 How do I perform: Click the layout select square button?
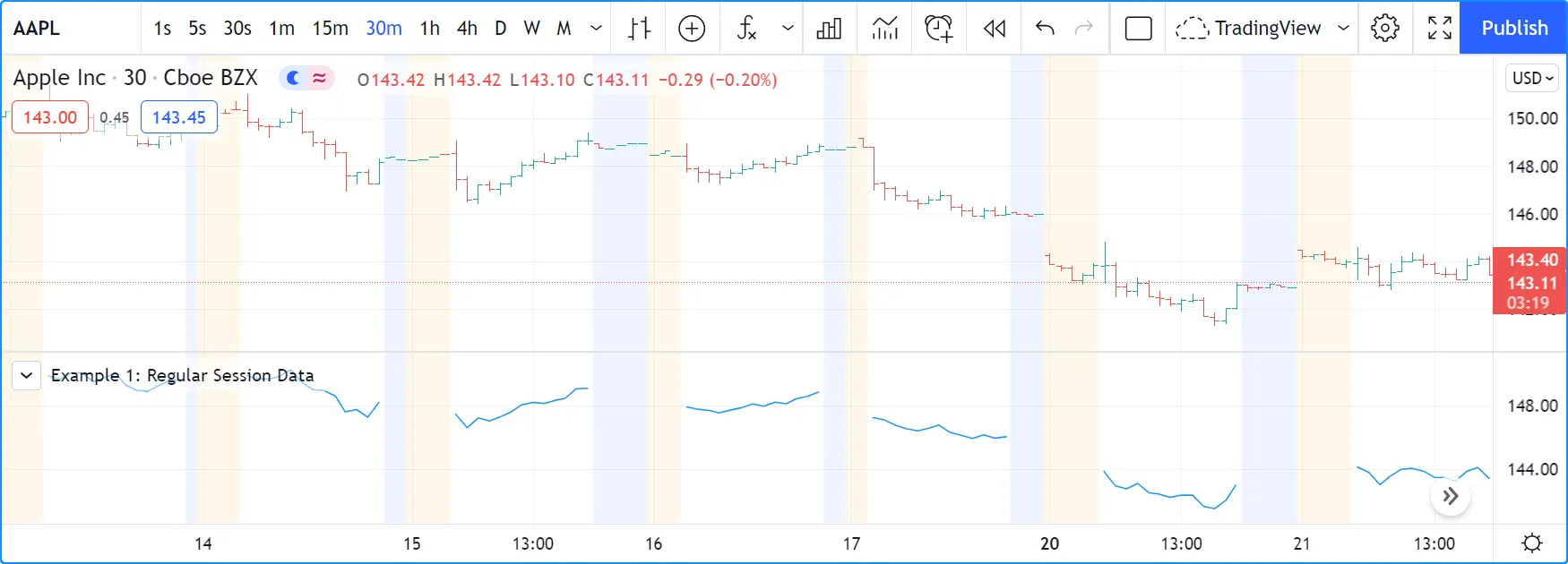pos(1138,29)
